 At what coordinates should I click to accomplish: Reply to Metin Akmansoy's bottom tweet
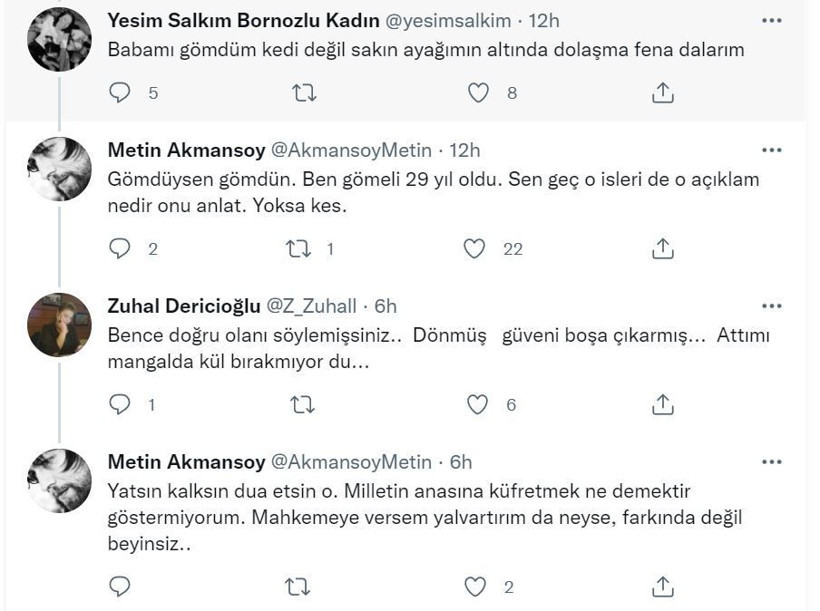pos(119,580)
